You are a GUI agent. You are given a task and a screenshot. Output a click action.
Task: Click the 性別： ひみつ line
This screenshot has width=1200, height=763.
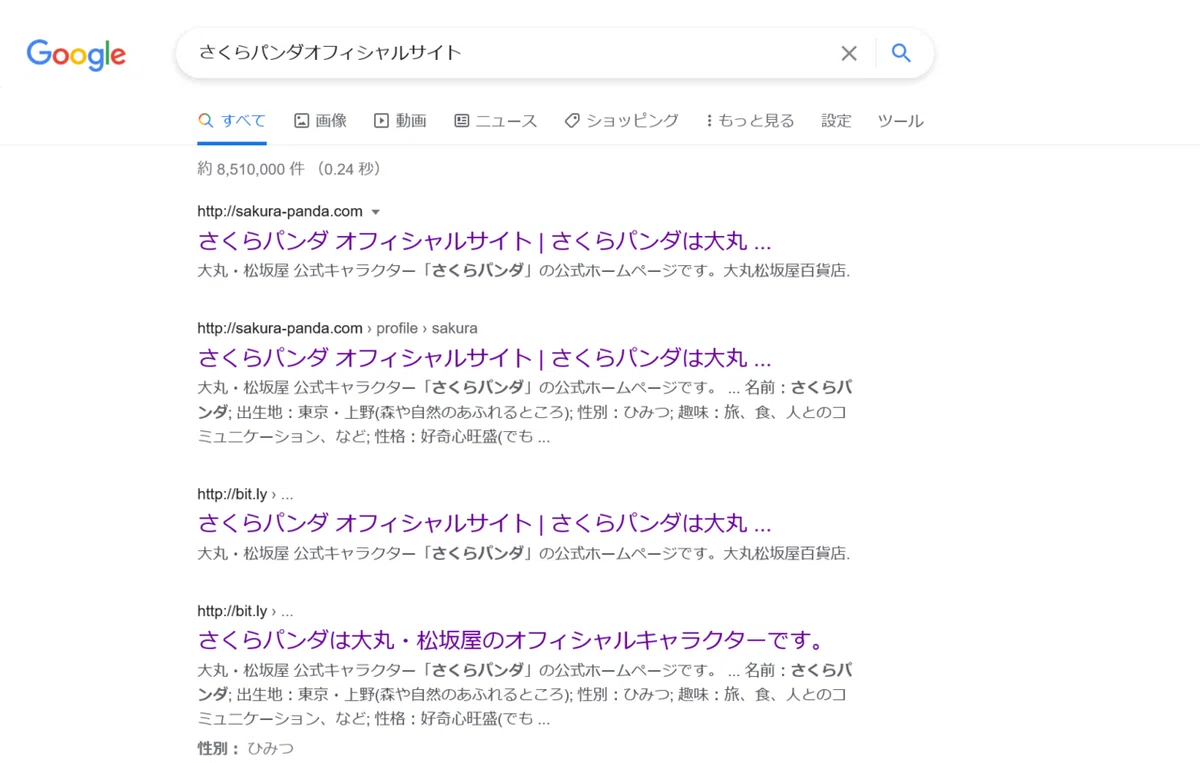(x=245, y=748)
